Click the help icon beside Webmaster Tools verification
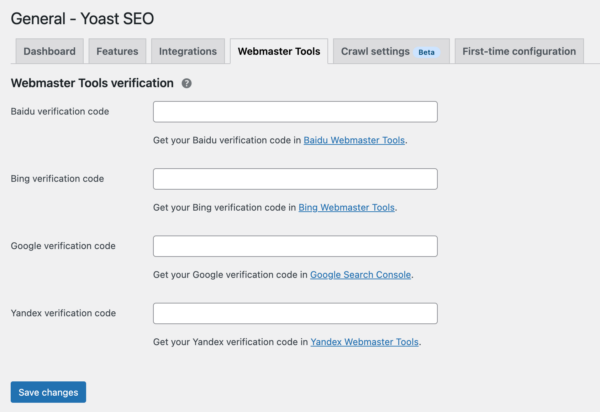 pyautogui.click(x=186, y=83)
